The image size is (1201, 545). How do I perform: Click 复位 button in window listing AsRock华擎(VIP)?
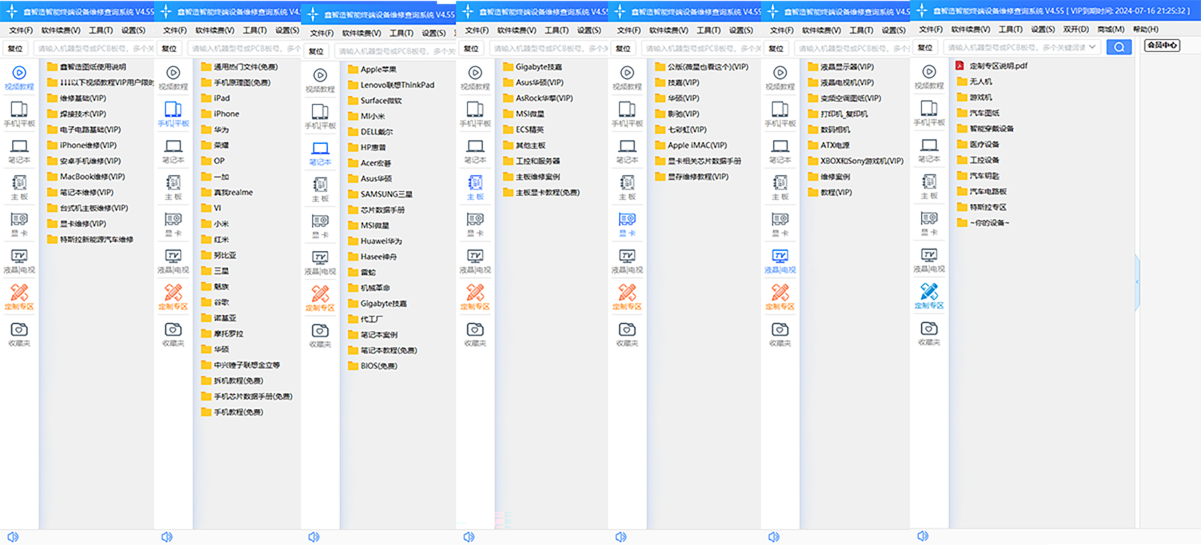471,48
